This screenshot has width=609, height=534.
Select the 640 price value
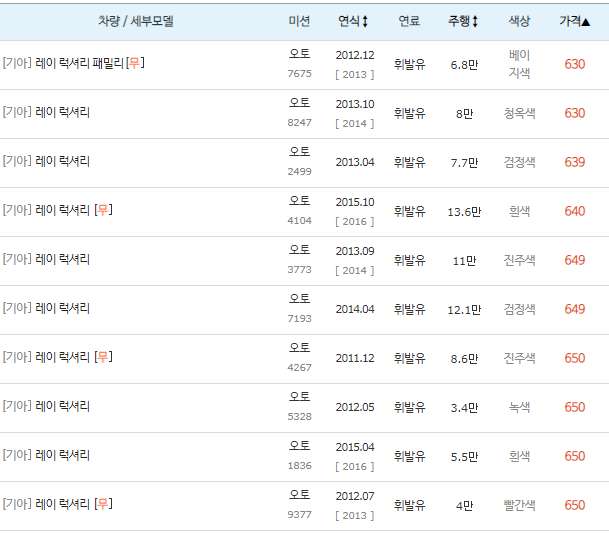(x=574, y=211)
